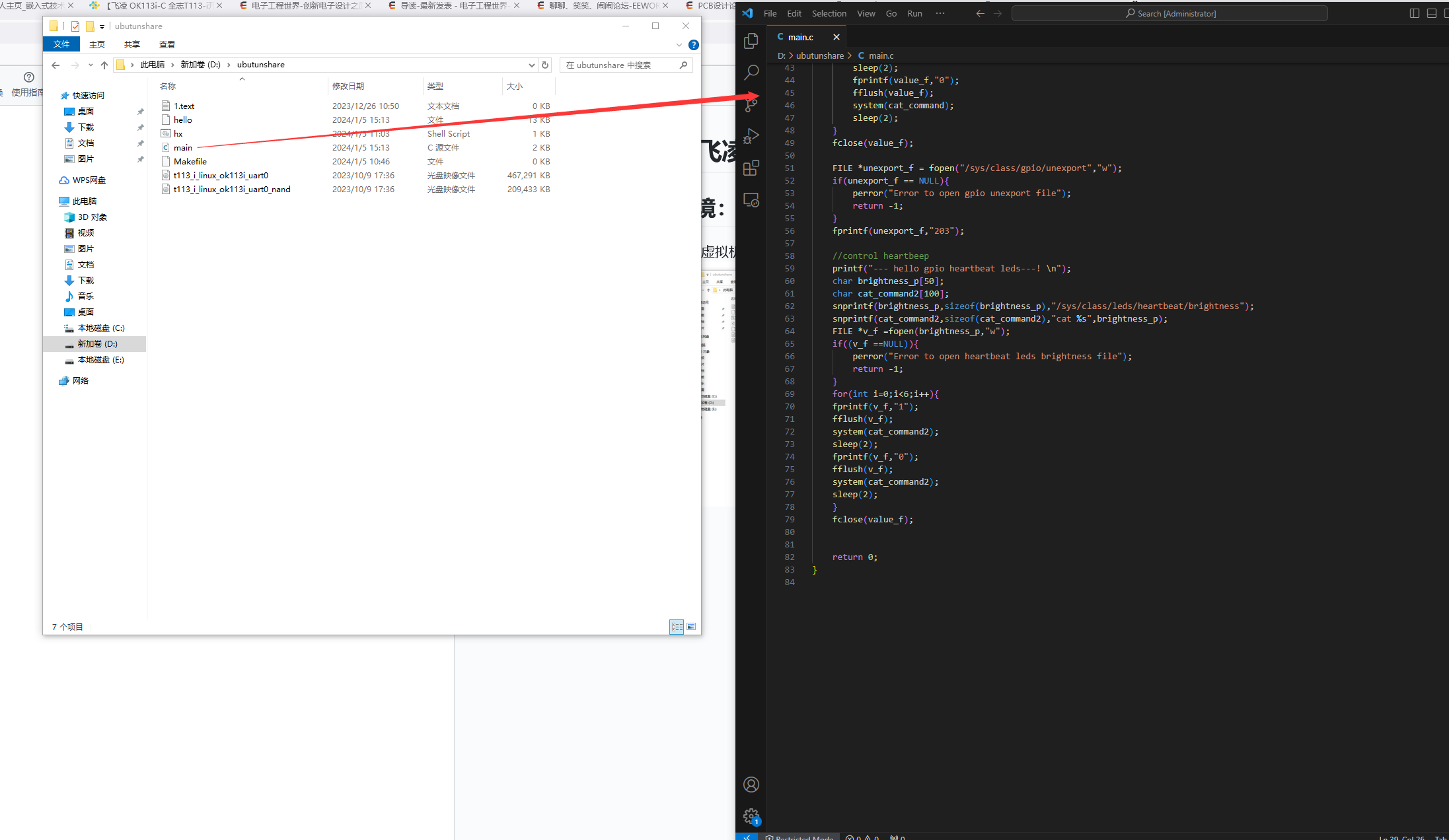Open the VS Code File menu
Image resolution: width=1449 pixels, height=840 pixels.
pos(770,13)
